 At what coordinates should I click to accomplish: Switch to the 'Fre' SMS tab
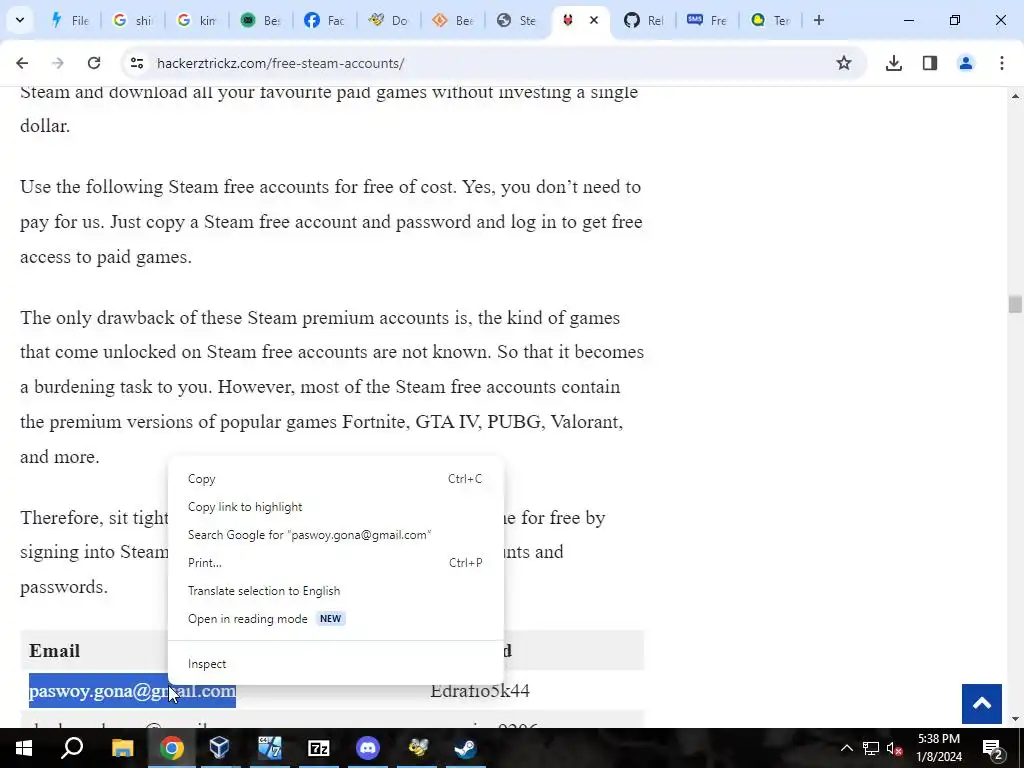[707, 20]
